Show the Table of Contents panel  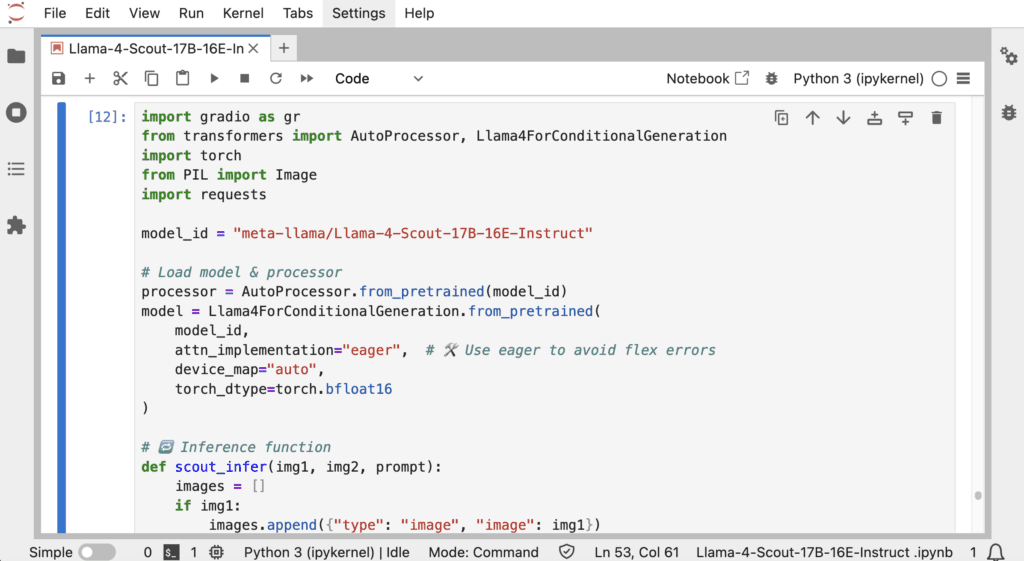point(16,169)
